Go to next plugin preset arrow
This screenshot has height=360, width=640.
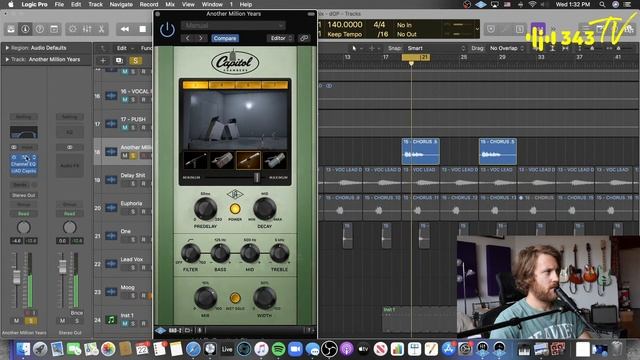pos(200,38)
